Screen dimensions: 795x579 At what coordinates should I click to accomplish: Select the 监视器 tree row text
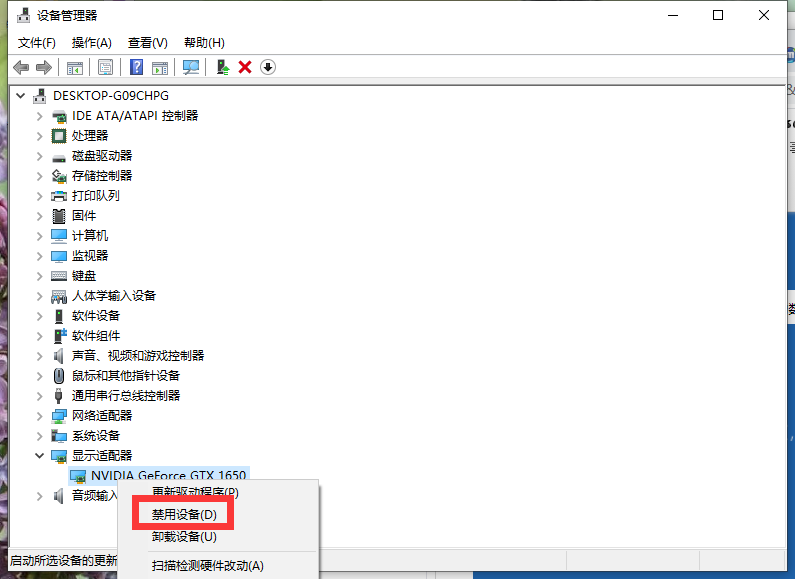pos(90,256)
